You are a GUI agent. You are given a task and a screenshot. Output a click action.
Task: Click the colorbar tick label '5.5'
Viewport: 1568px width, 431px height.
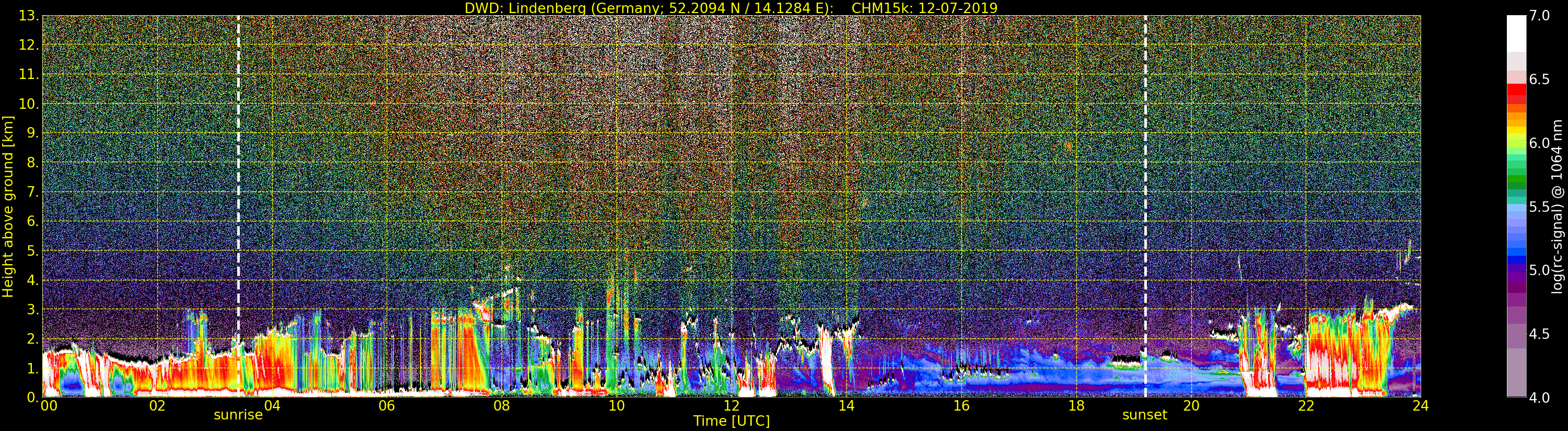point(1539,207)
